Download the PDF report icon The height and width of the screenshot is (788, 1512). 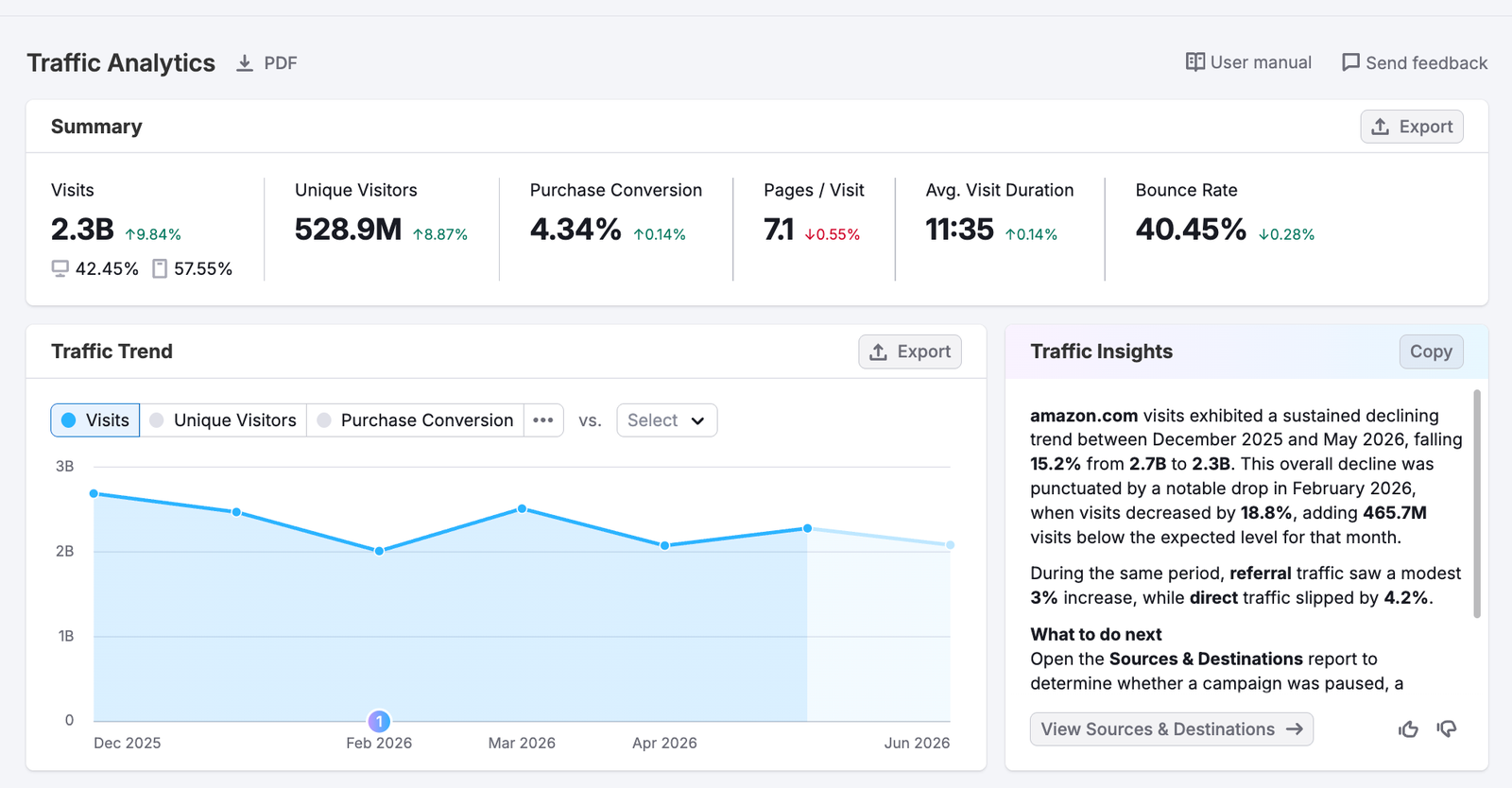pos(245,63)
